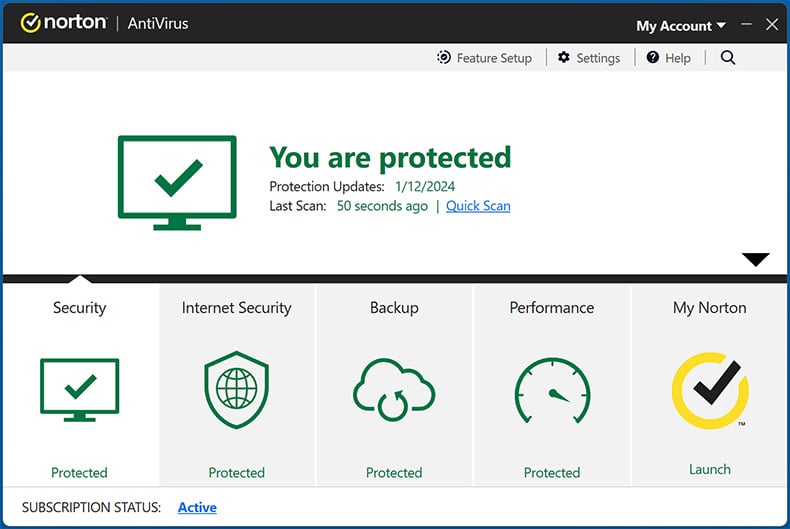Select the My Norton tab
The width and height of the screenshot is (790, 529).
point(709,385)
